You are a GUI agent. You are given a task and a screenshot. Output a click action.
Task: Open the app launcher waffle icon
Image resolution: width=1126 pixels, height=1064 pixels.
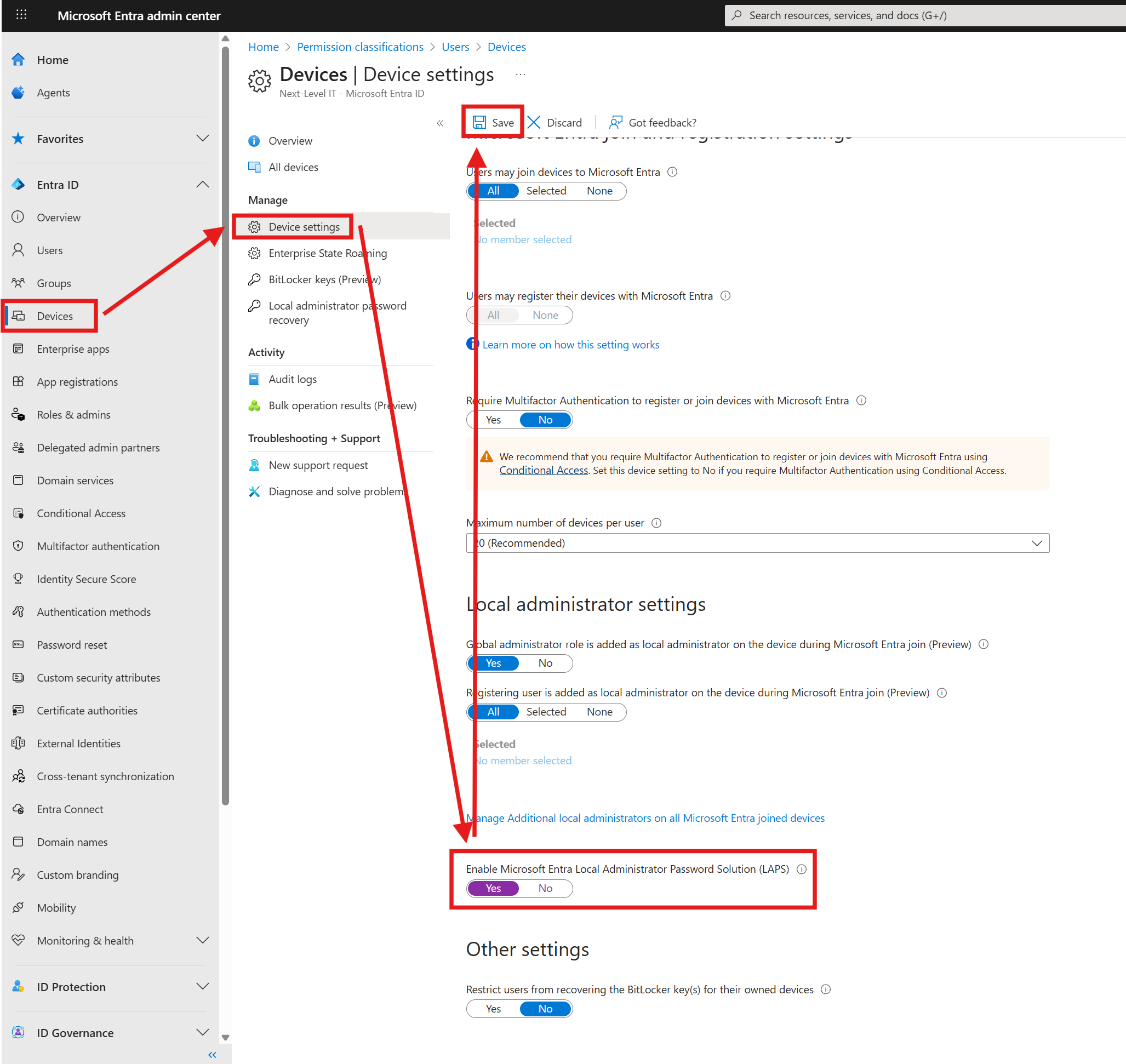21,15
